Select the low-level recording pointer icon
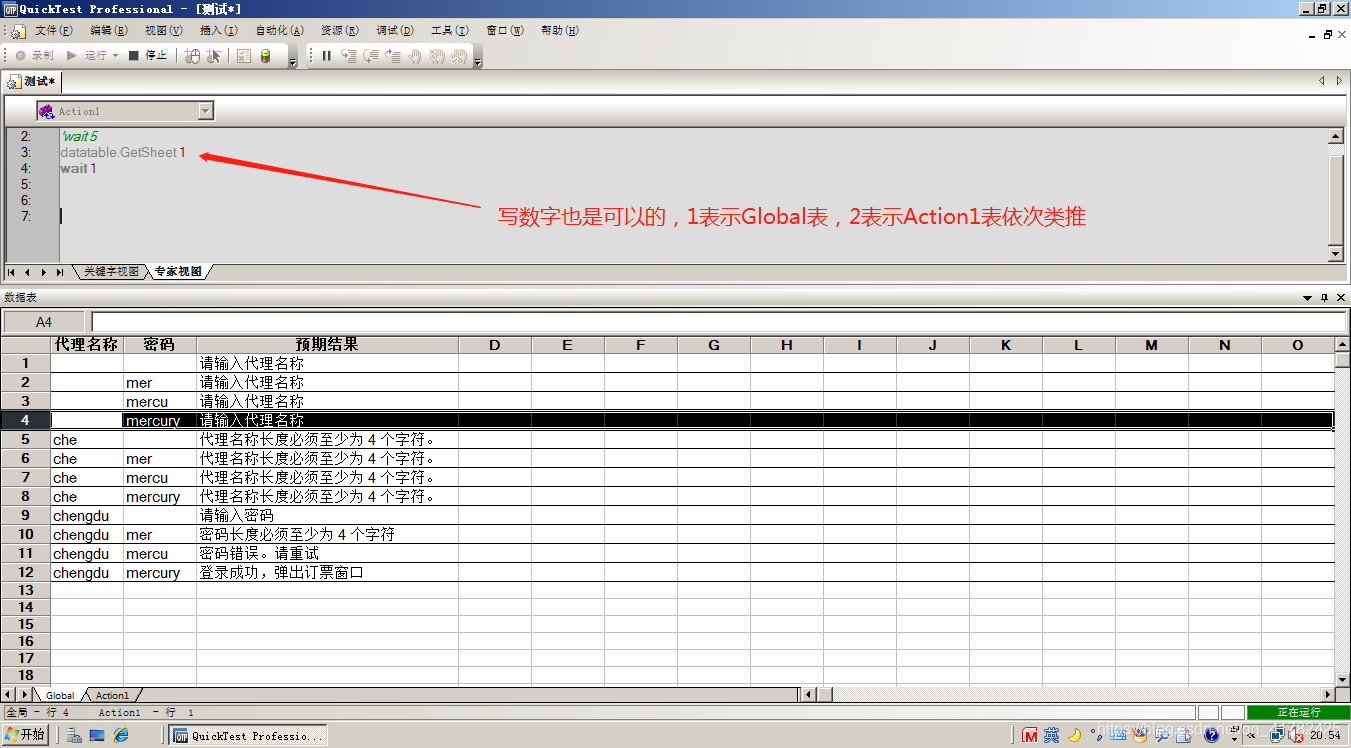1351x748 pixels. tap(214, 56)
